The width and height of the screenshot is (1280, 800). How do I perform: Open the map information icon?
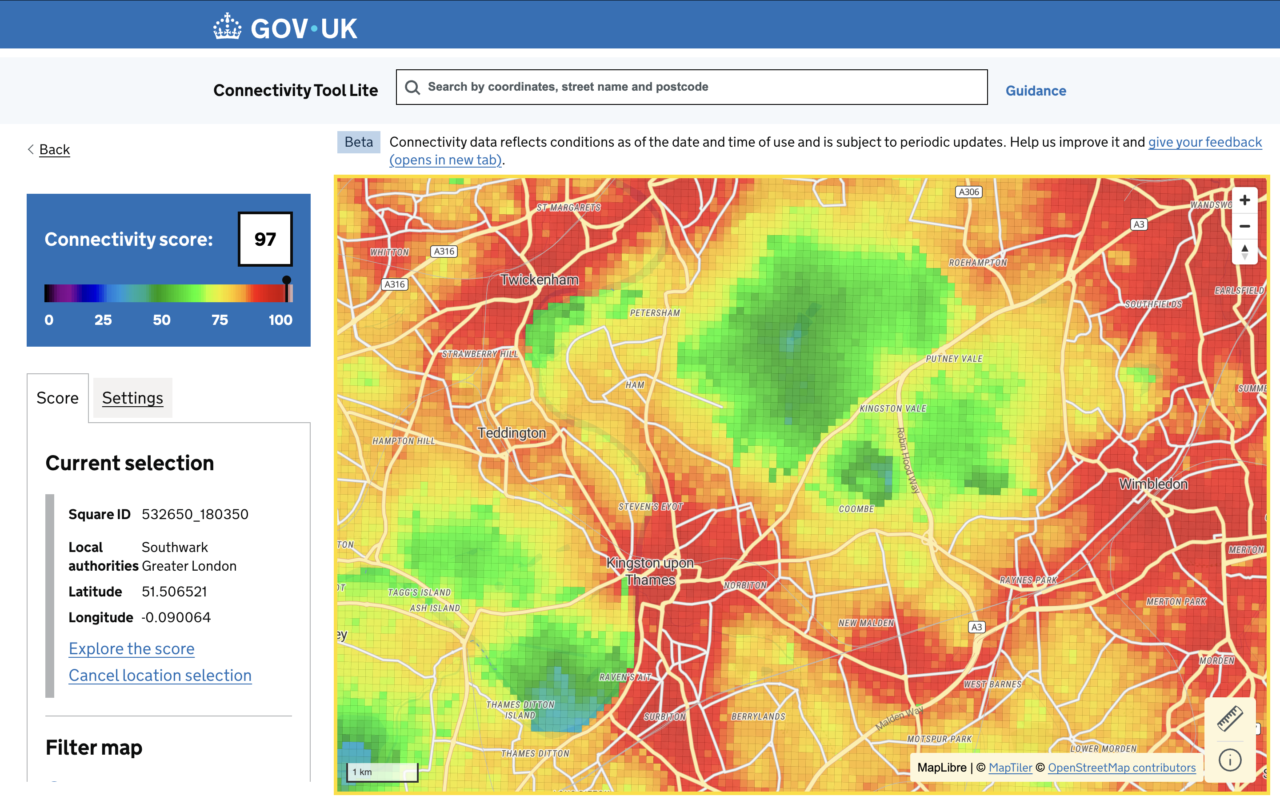[1229, 760]
